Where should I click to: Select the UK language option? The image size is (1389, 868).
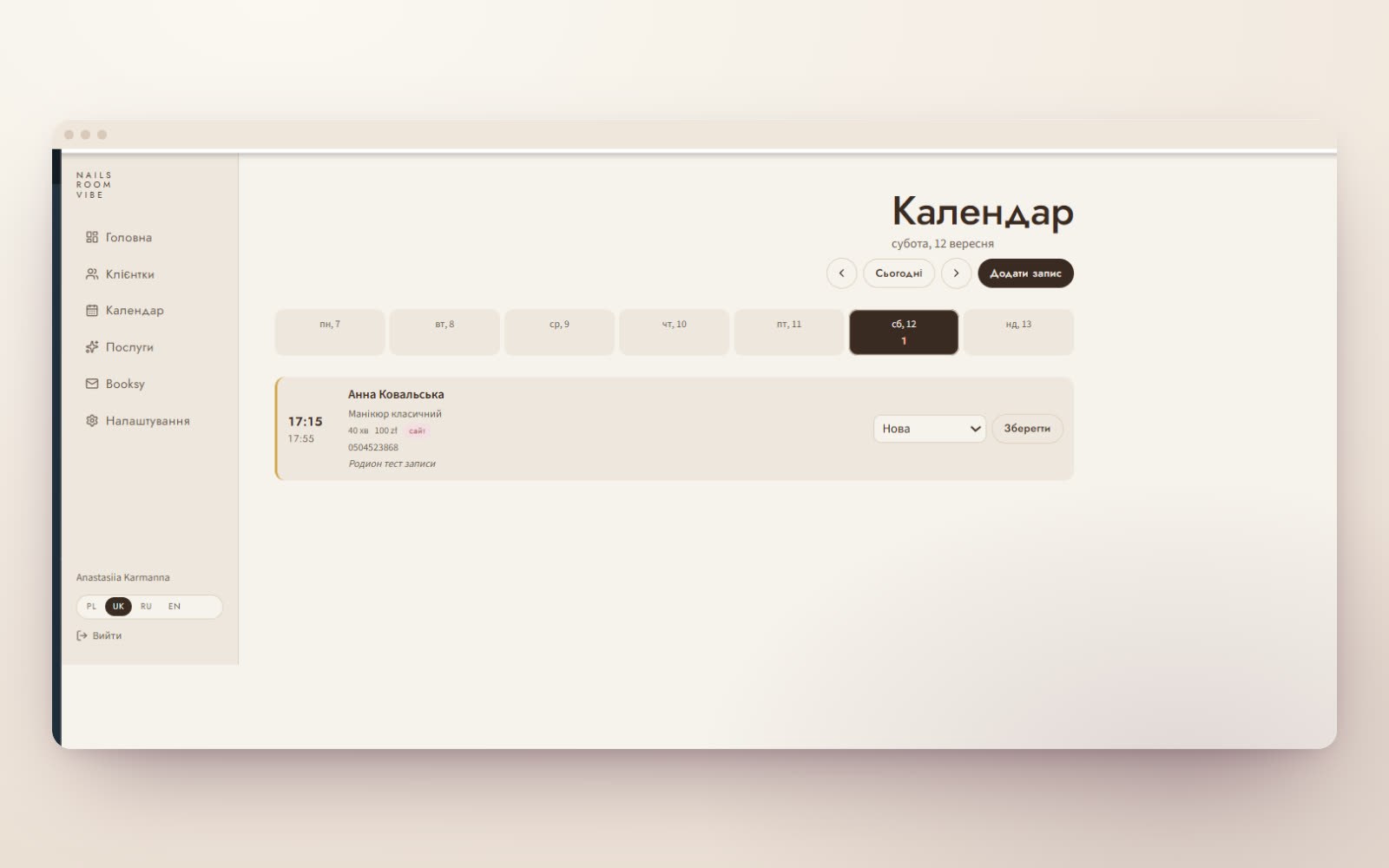[x=118, y=607]
